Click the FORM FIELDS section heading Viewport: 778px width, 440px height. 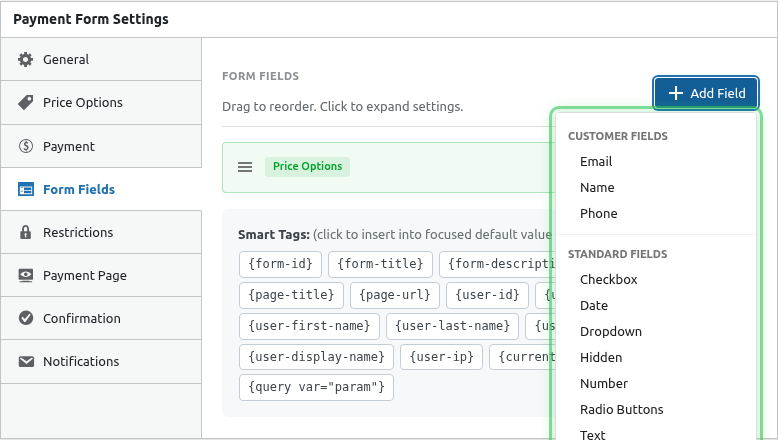tap(260, 76)
